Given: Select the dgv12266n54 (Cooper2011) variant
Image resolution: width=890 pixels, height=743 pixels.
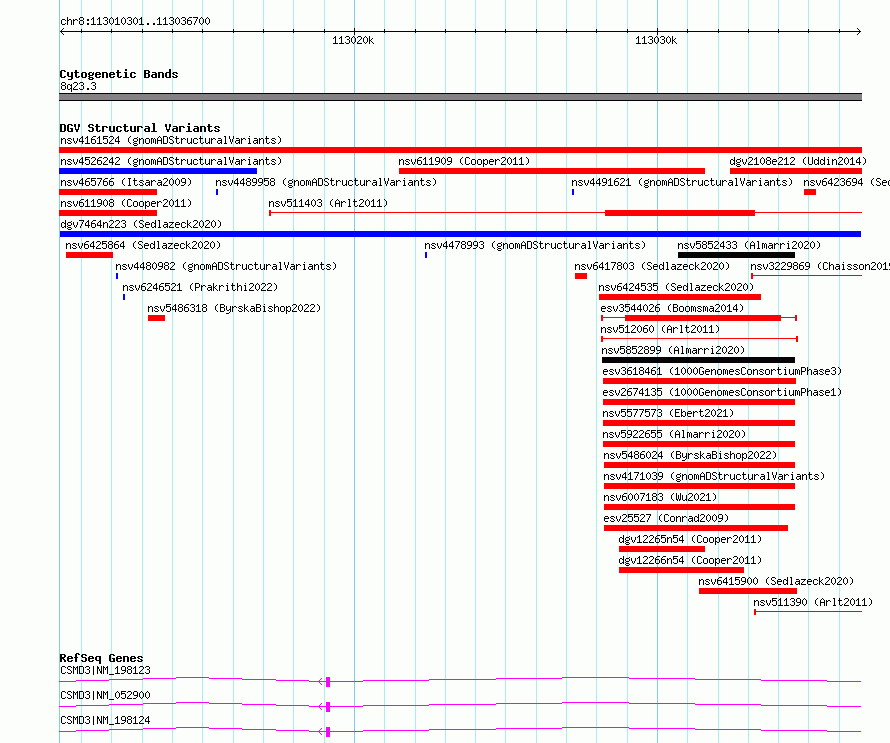Looking at the screenshot, I should [x=690, y=560].
